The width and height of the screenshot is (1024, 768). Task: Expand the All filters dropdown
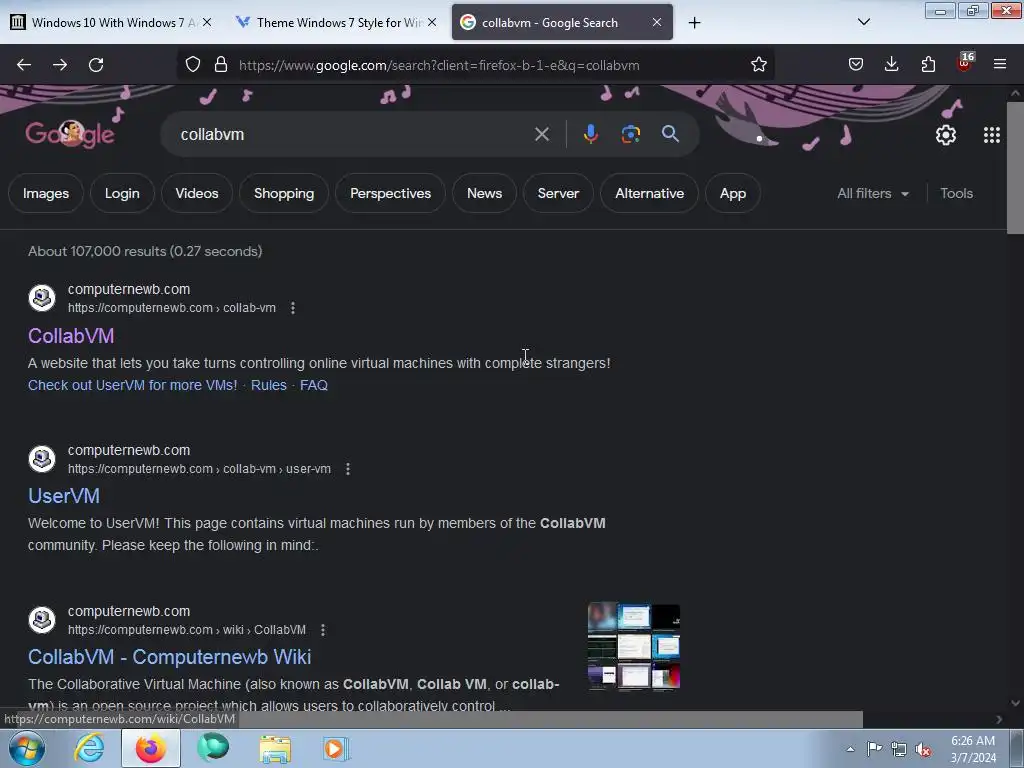872,193
